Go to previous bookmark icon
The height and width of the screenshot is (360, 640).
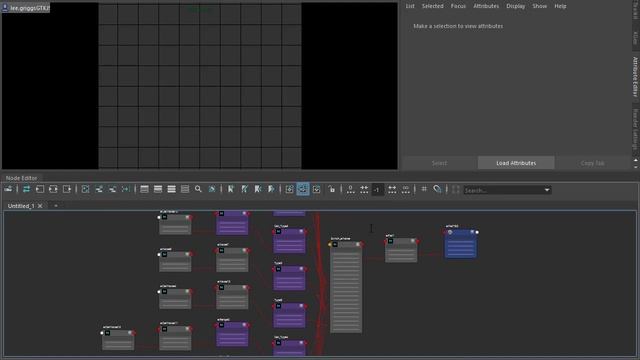tap(258, 189)
